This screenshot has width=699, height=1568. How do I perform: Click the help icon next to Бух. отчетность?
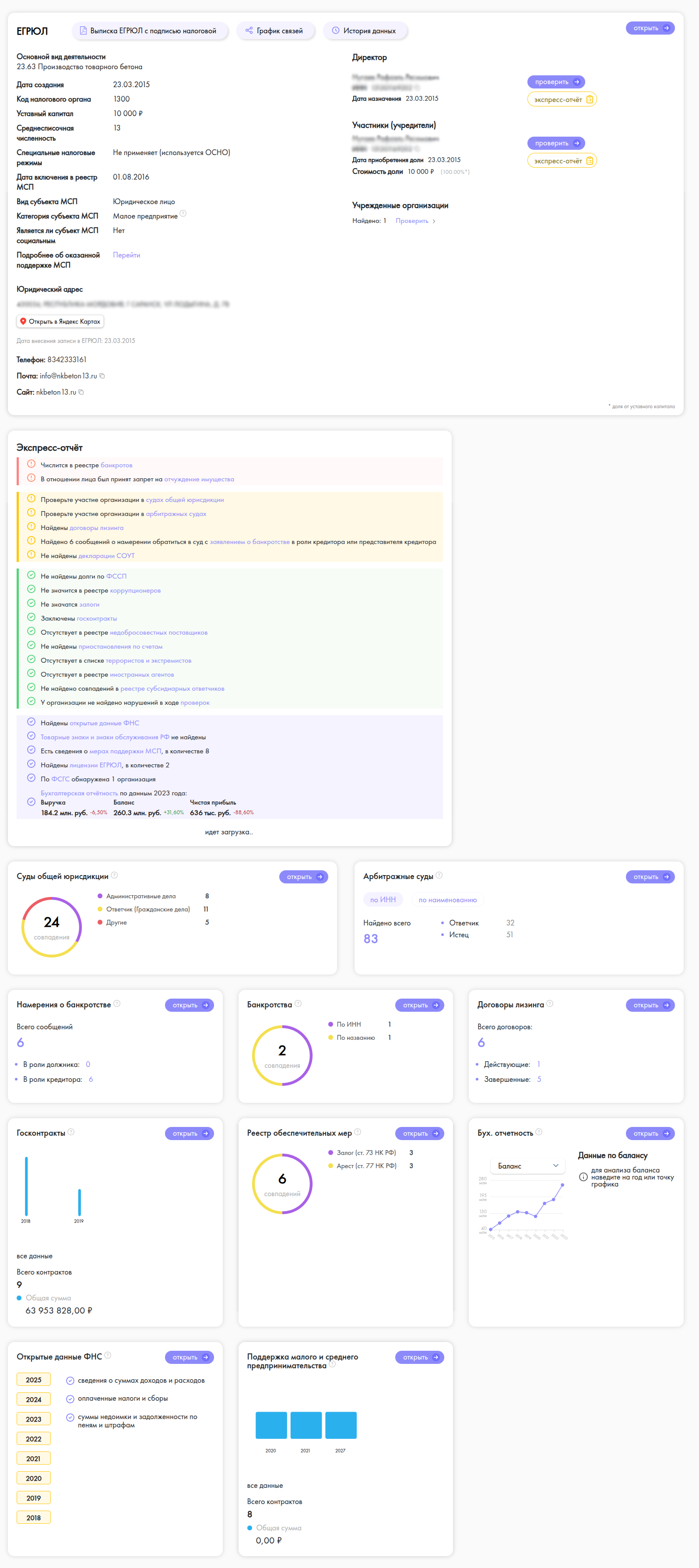click(539, 1132)
